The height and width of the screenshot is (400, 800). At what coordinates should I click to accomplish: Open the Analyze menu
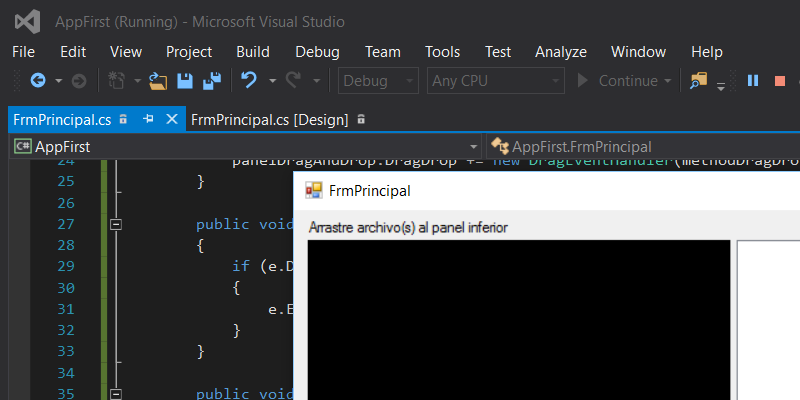[x=561, y=52]
